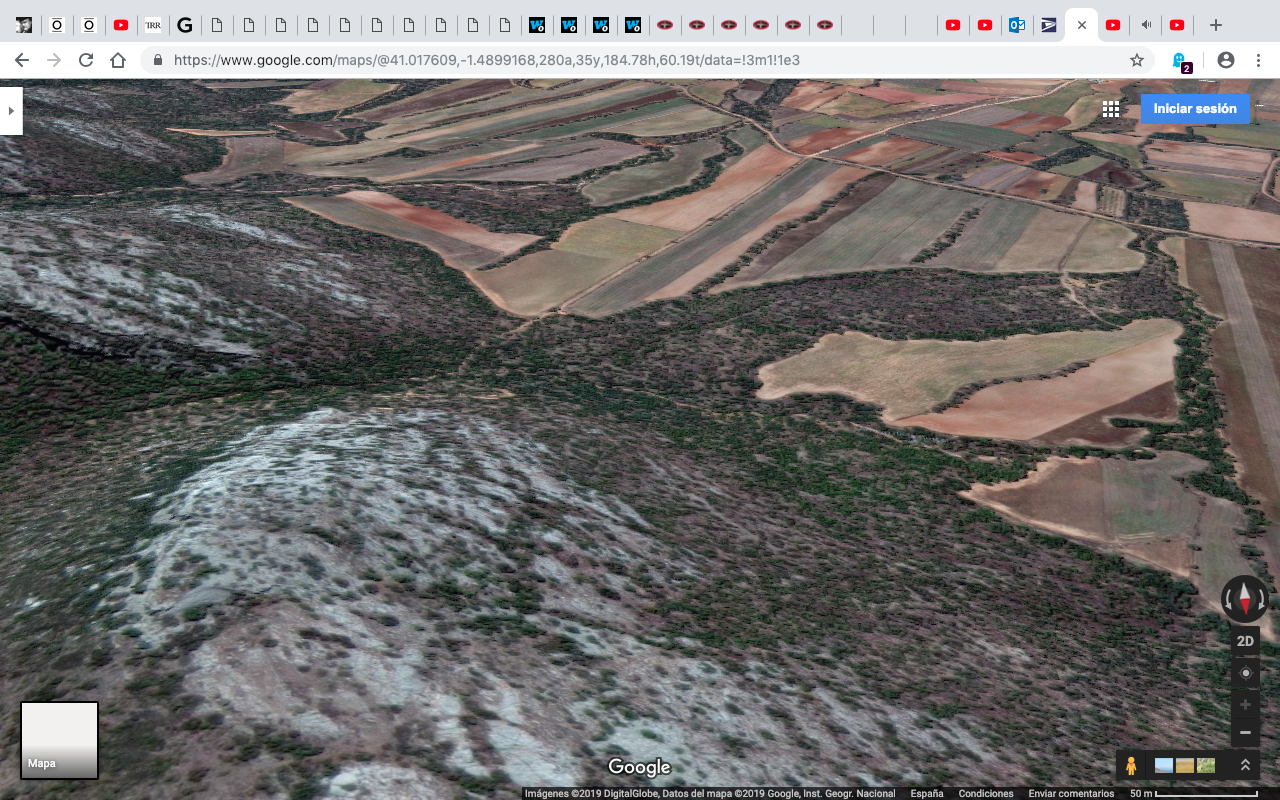Open the Chrome three-dot menu

(1259, 60)
